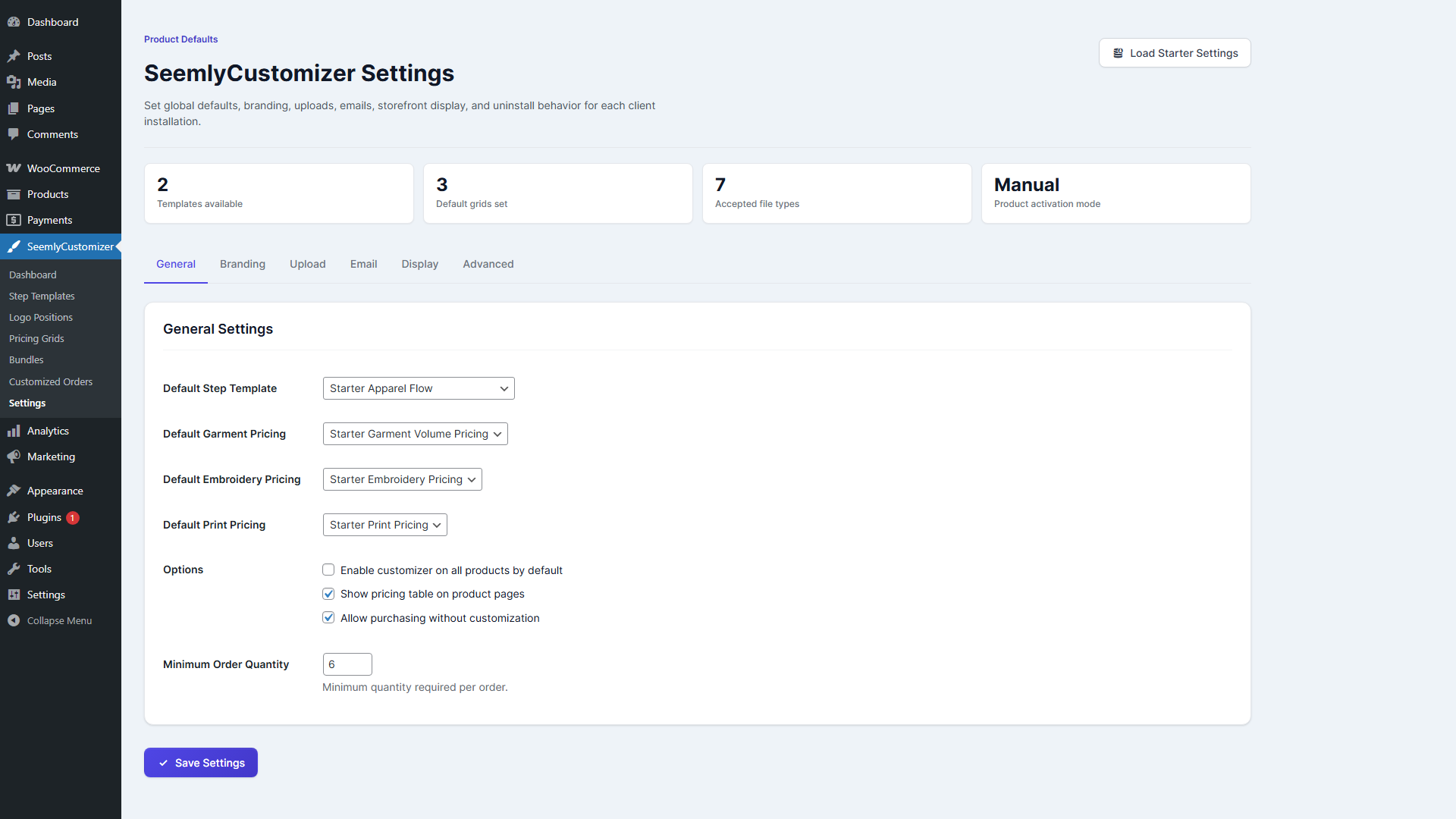
Task: Click the Media library icon
Action: 14,82
